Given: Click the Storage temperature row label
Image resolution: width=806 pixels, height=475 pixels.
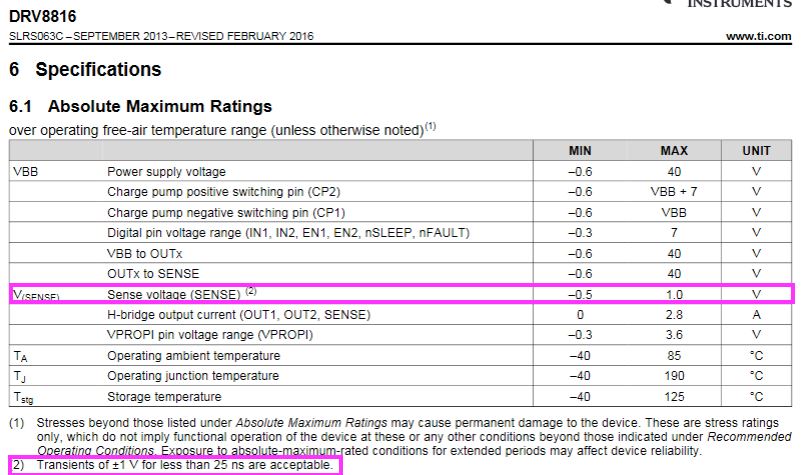Looking at the screenshot, I should pyautogui.click(x=164, y=396).
